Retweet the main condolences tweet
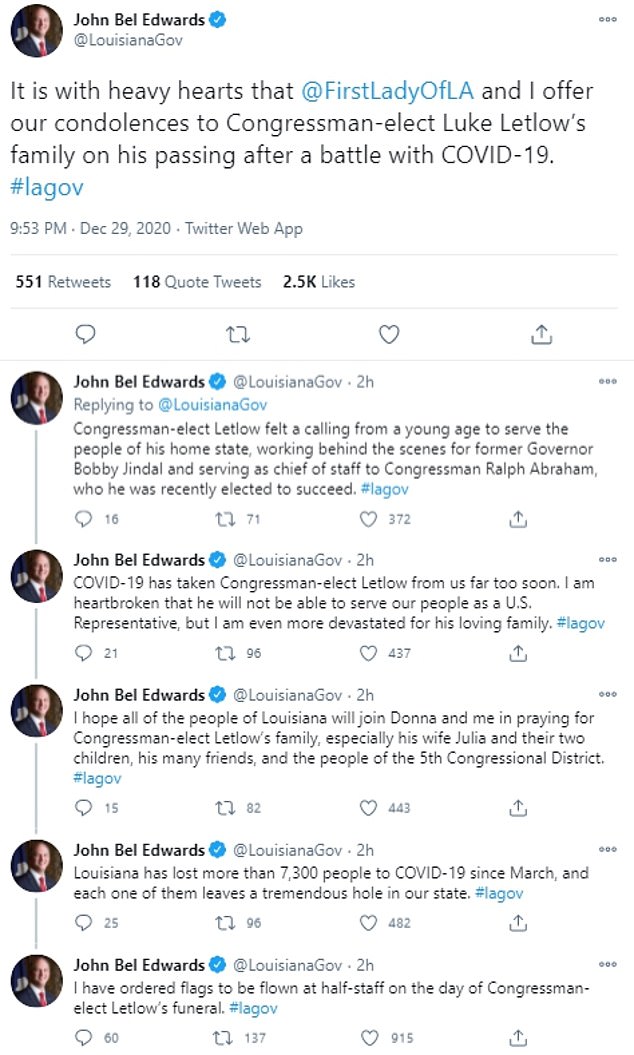 coord(237,333)
